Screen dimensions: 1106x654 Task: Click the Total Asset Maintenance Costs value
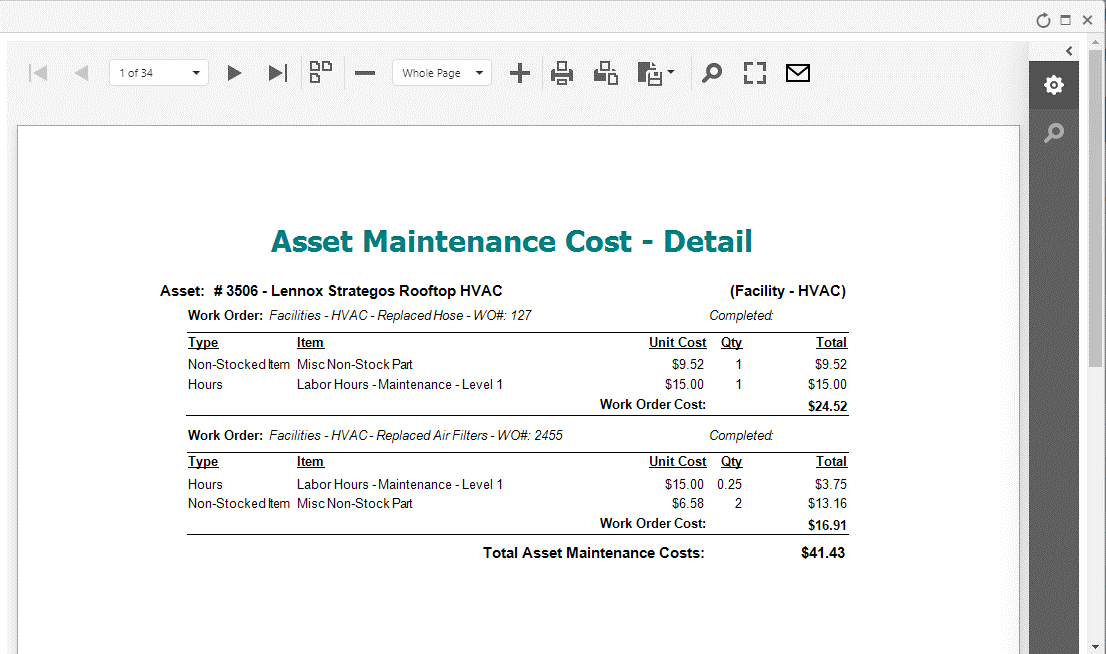point(822,553)
